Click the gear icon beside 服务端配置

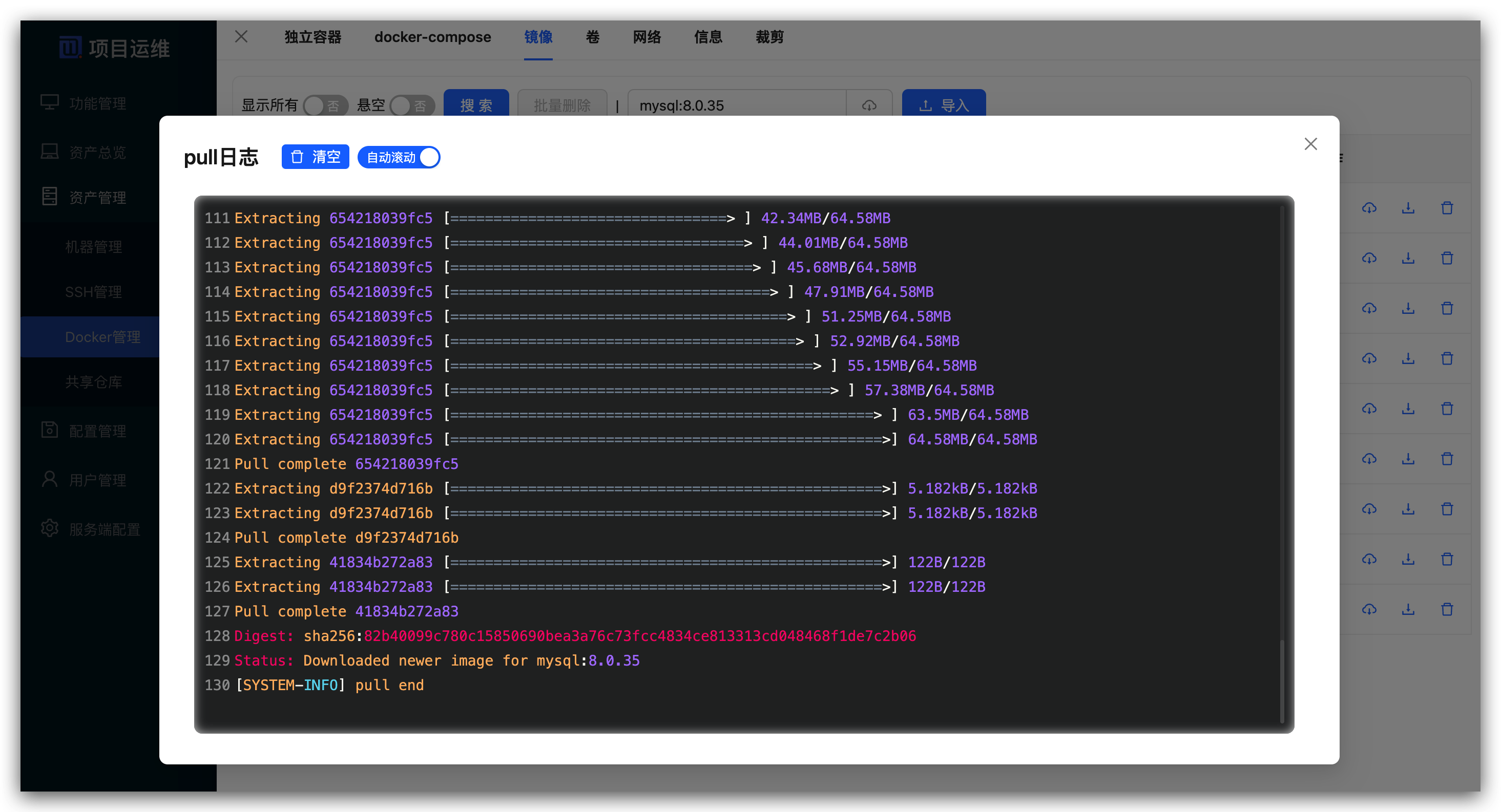50,528
